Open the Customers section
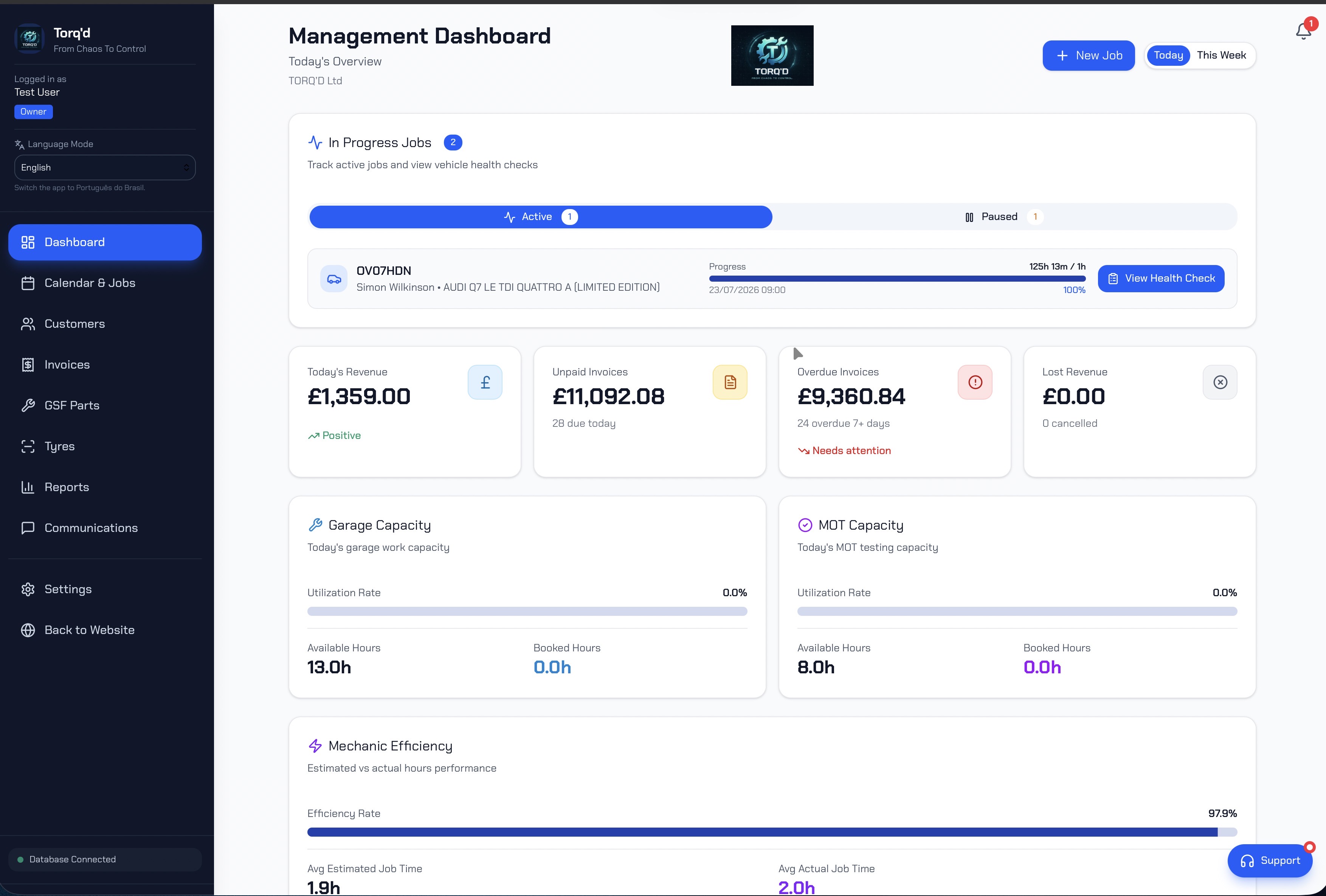Screen dimensions: 1326x896 (x=105, y=324)
